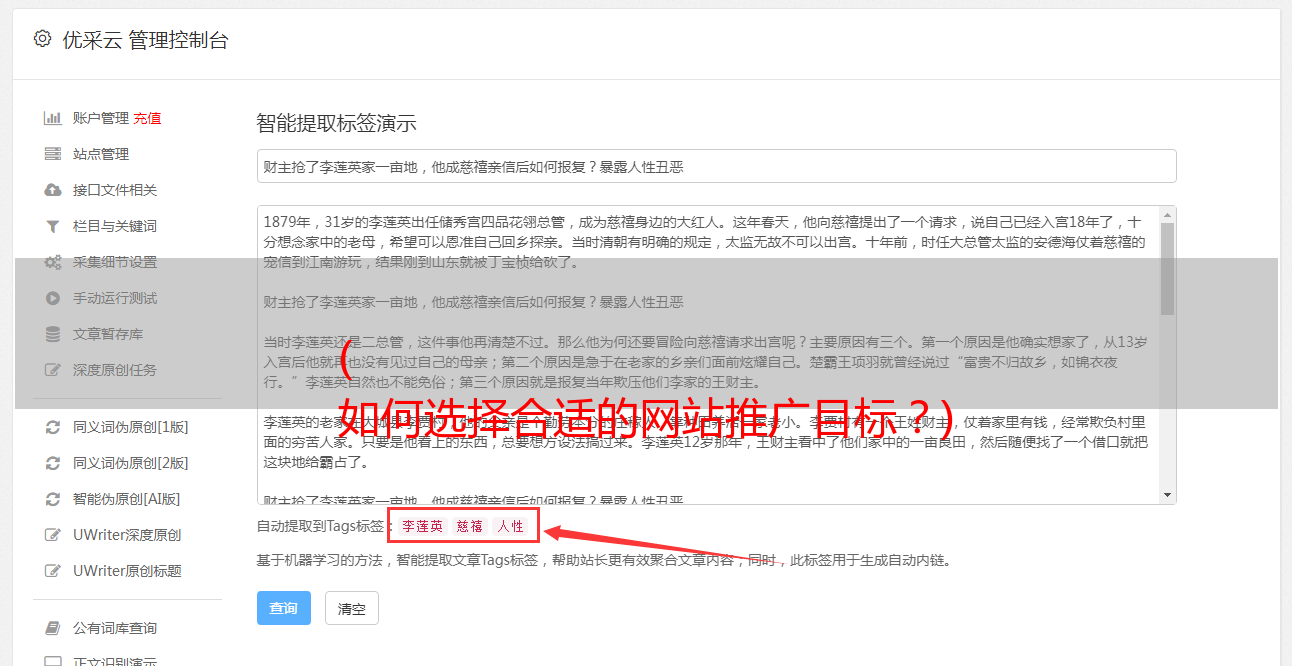
Task: Click the 李莲英 tag
Action: (x=423, y=526)
